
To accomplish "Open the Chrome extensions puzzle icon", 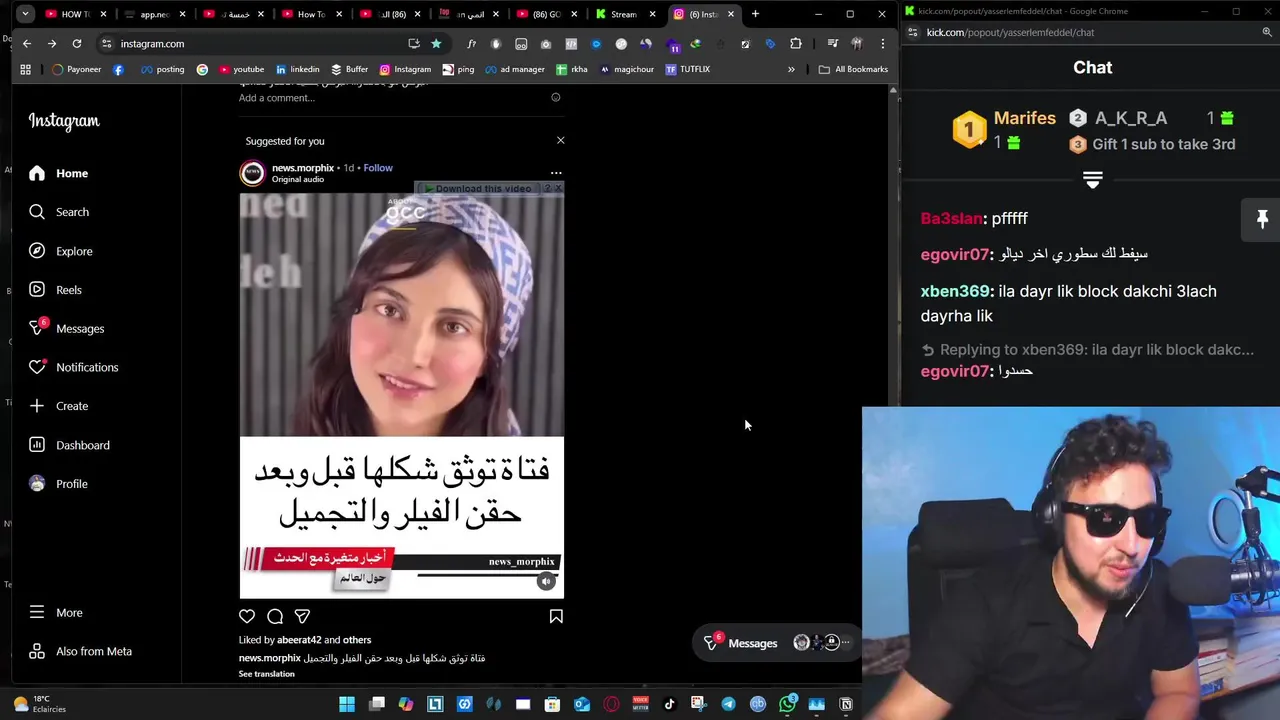I will coord(796,44).
